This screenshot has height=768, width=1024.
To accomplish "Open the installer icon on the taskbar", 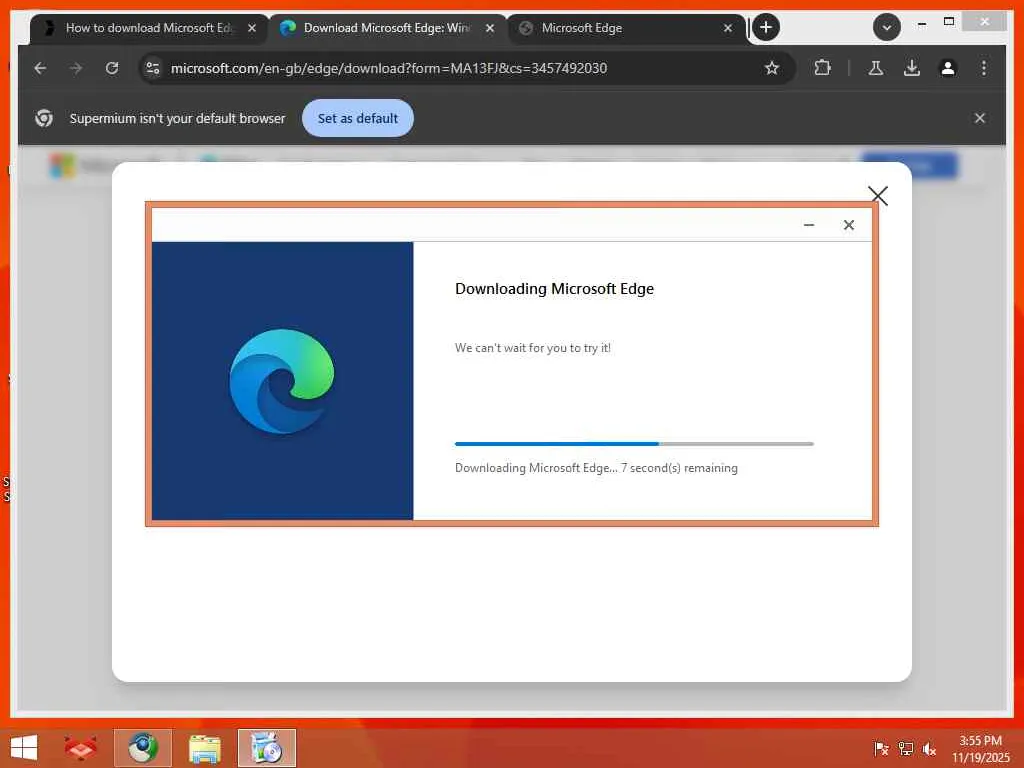I will (x=266, y=748).
